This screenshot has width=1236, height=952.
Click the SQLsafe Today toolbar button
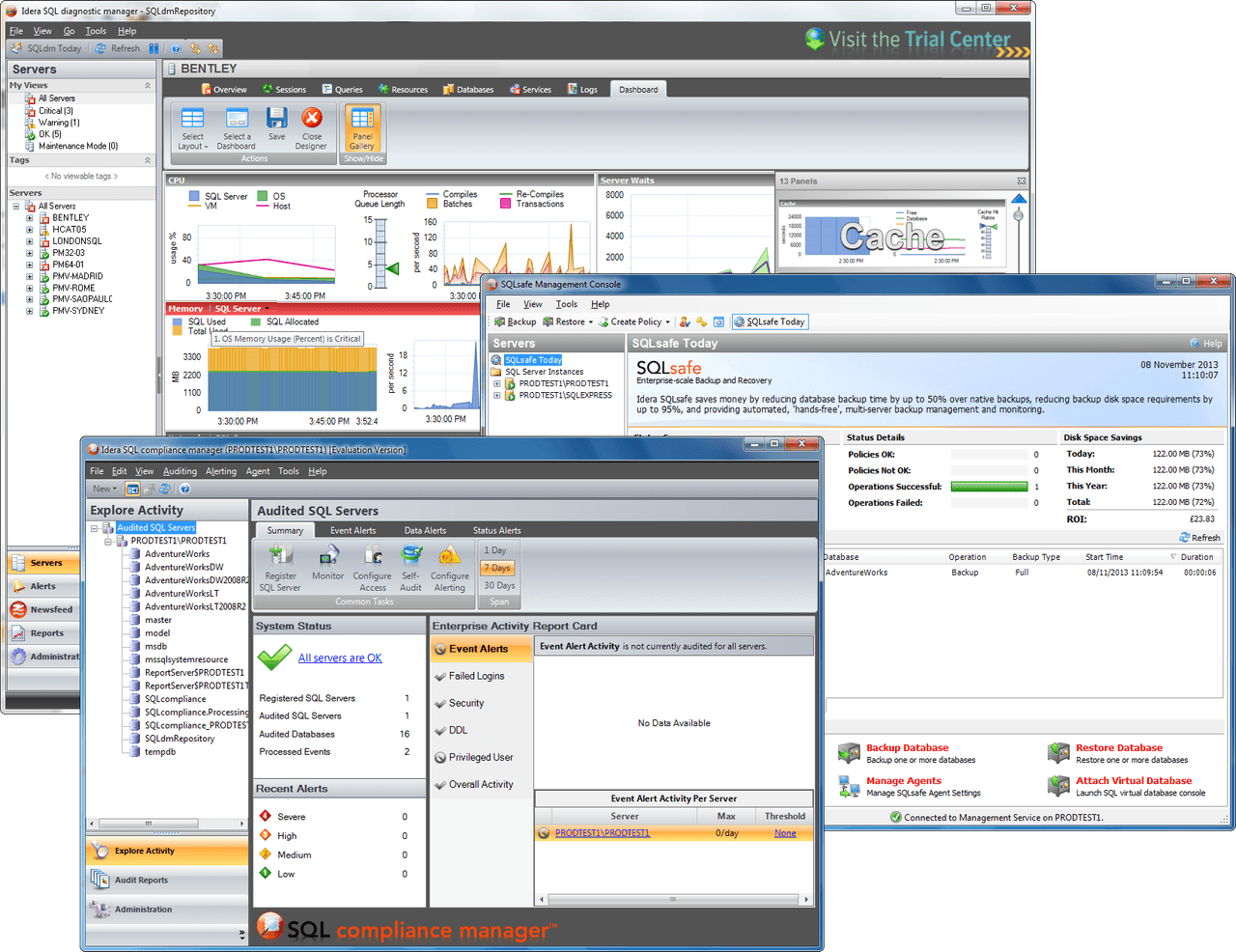click(x=770, y=322)
